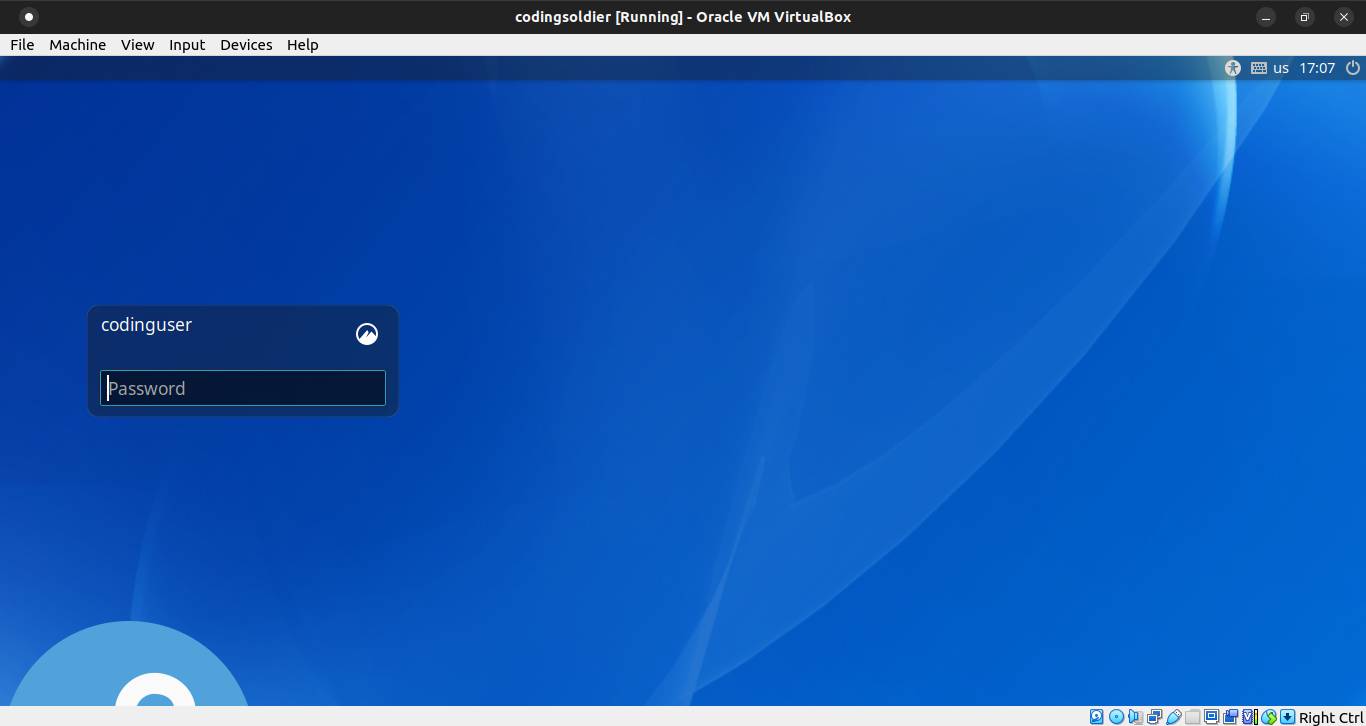The image size is (1366, 726).
Task: Open the File menu
Action: click(x=22, y=45)
